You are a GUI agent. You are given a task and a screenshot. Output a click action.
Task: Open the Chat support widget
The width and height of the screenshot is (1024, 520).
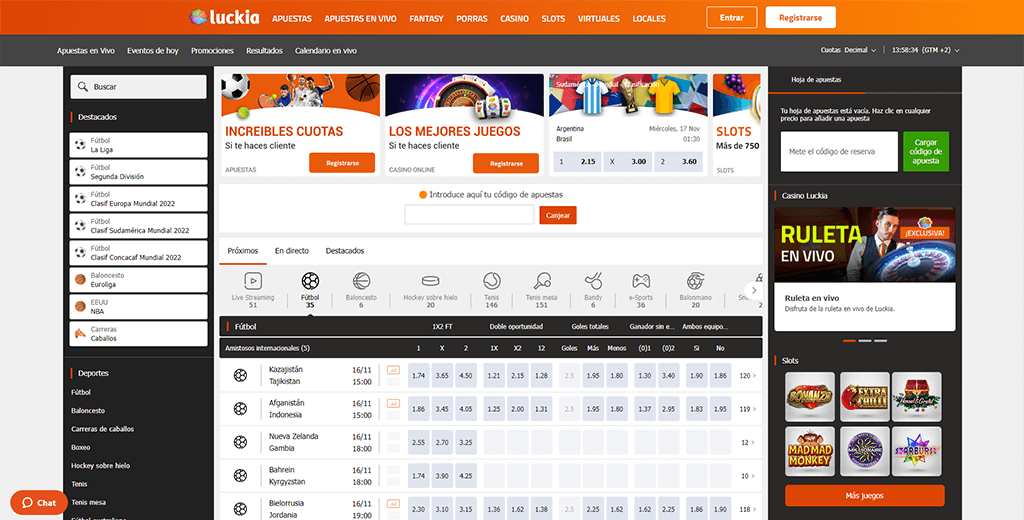coord(39,502)
